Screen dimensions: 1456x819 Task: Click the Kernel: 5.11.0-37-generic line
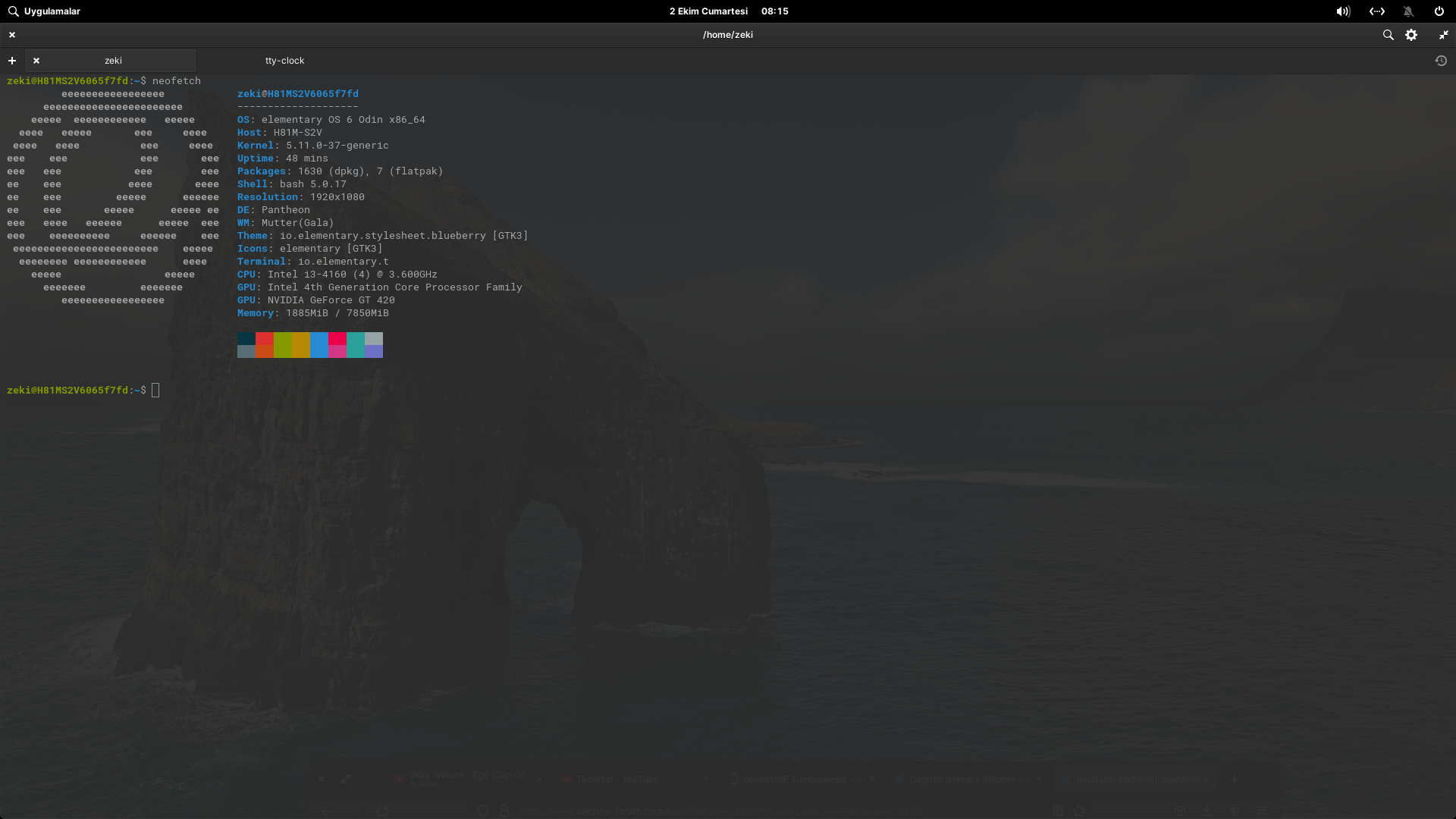pos(313,146)
